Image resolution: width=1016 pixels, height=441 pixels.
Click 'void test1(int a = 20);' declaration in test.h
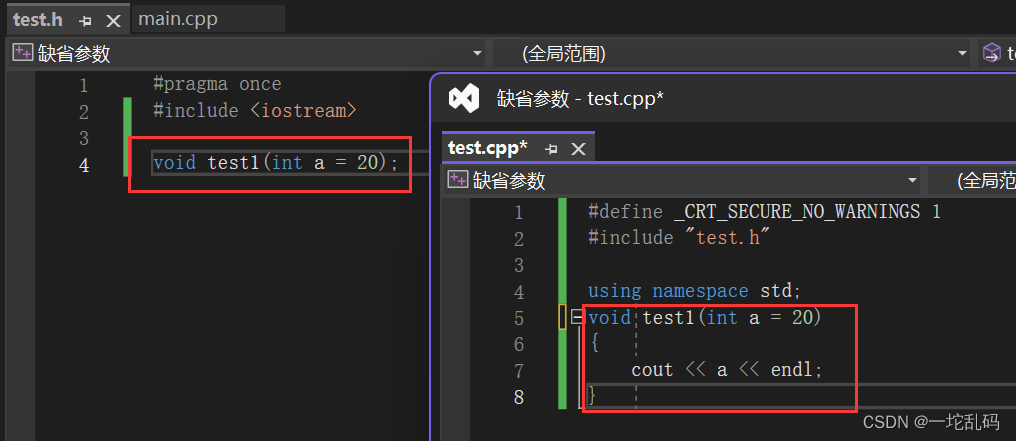coord(275,162)
